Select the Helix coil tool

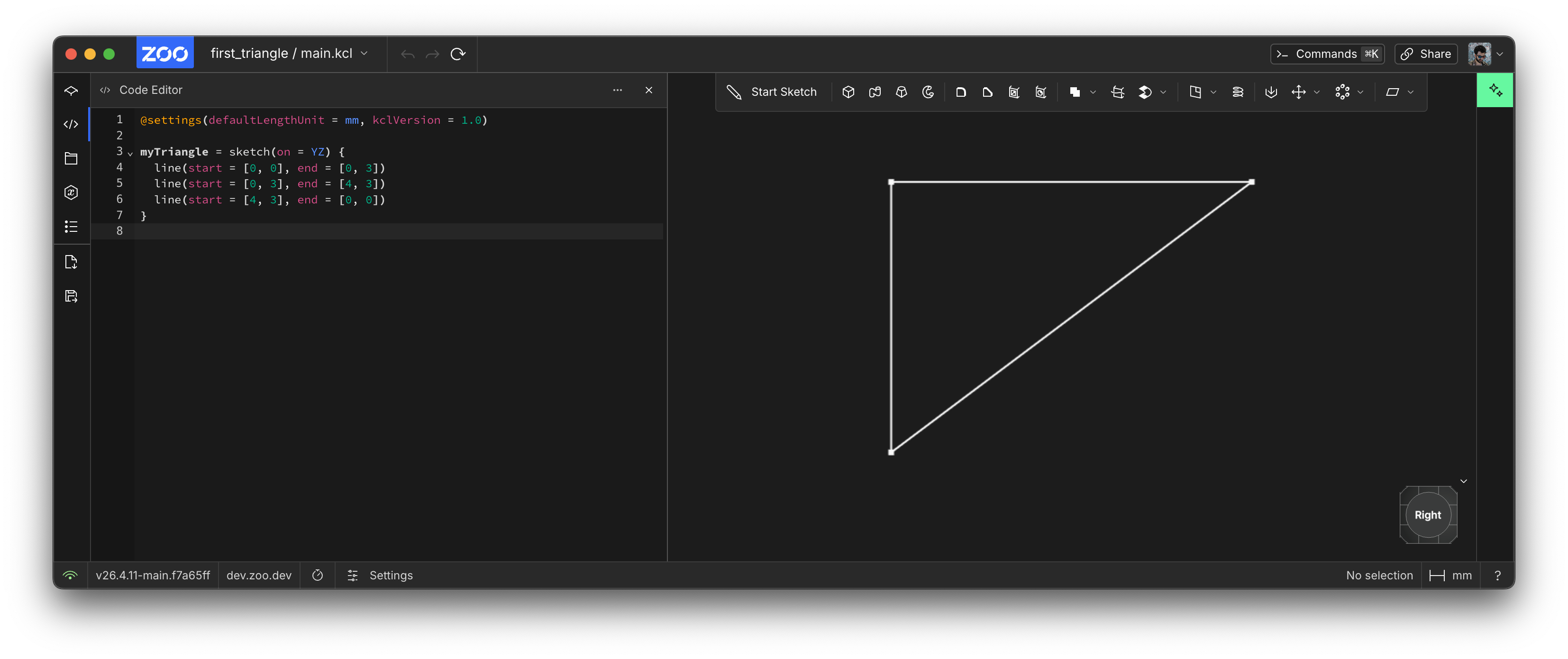(x=1238, y=92)
